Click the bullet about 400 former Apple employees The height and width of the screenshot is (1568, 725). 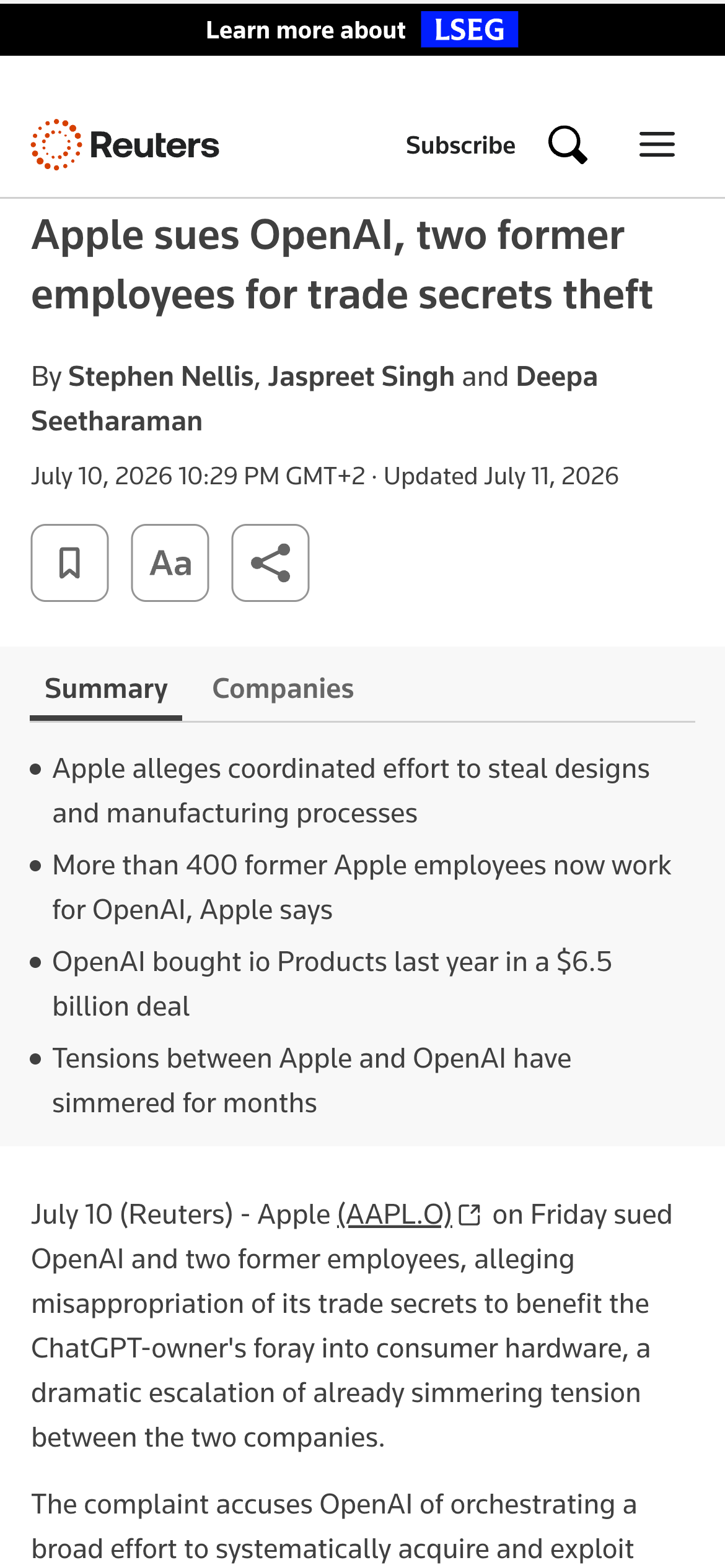click(x=362, y=887)
